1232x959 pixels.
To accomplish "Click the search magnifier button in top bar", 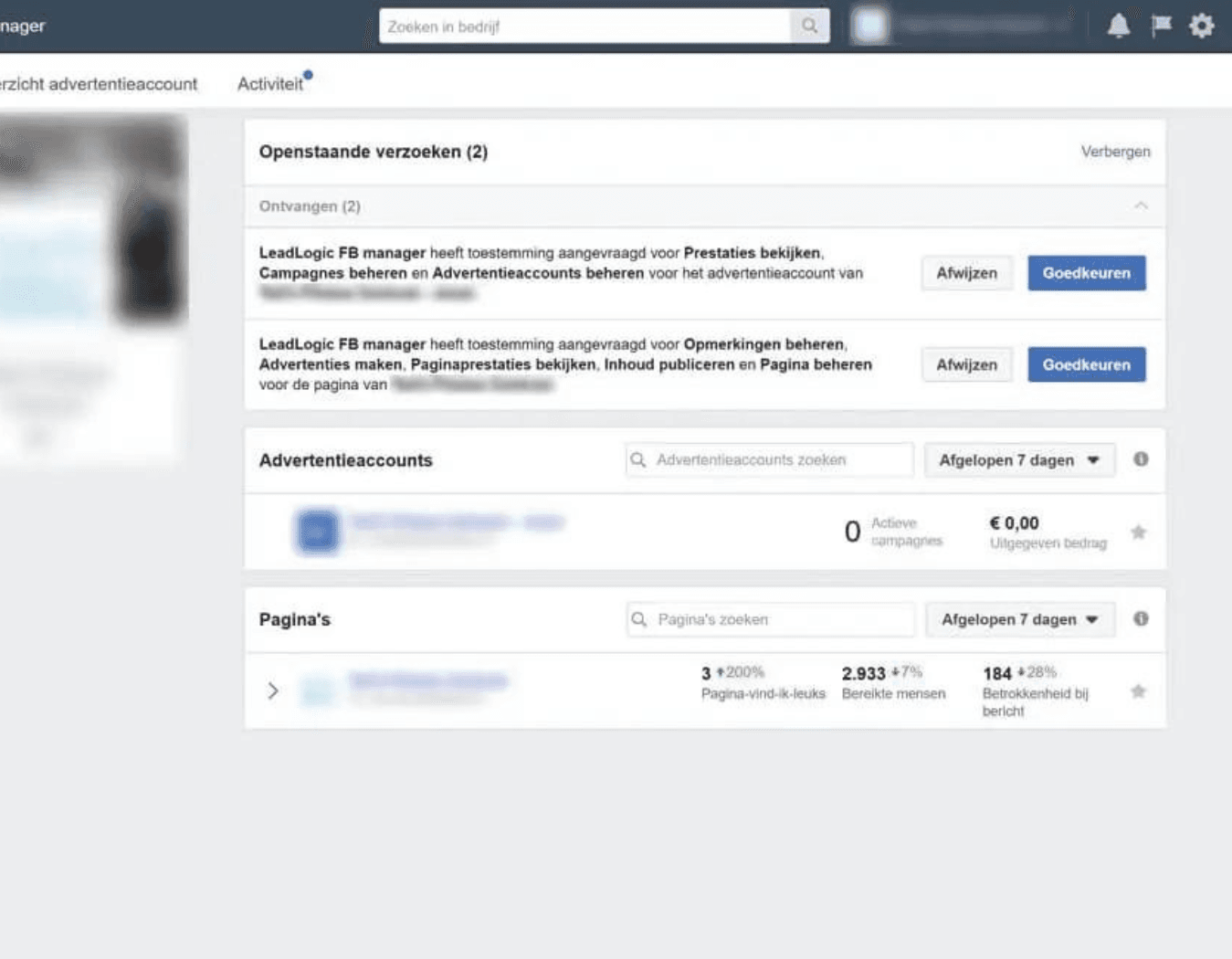I will pos(810,26).
